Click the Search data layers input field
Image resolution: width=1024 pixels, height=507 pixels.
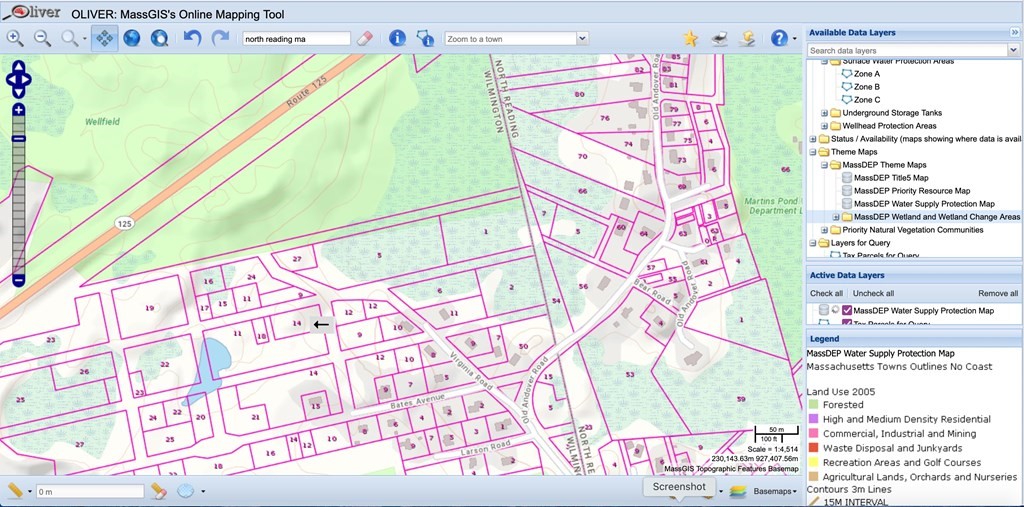click(x=907, y=50)
